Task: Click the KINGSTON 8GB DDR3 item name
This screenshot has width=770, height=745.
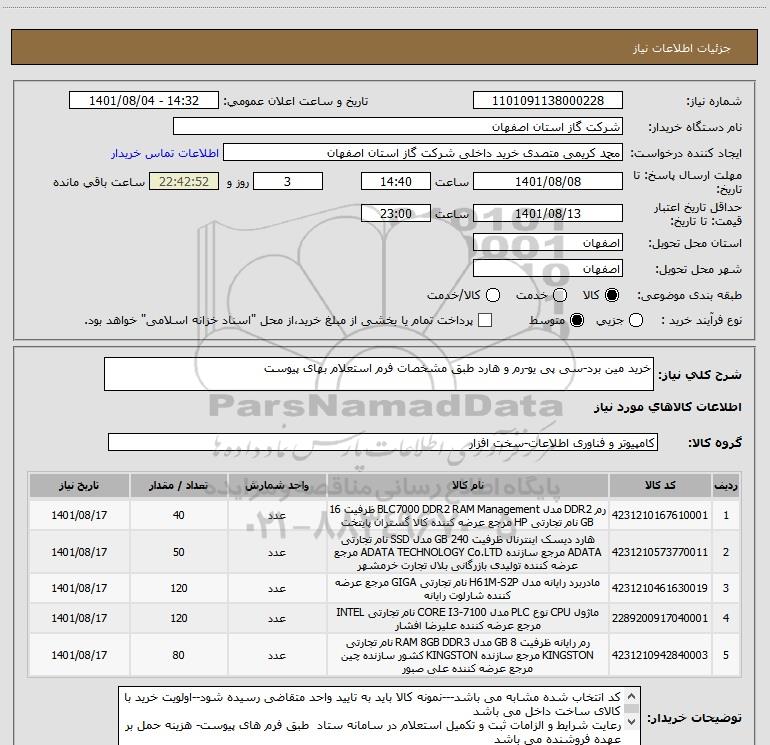Action: tap(468, 655)
